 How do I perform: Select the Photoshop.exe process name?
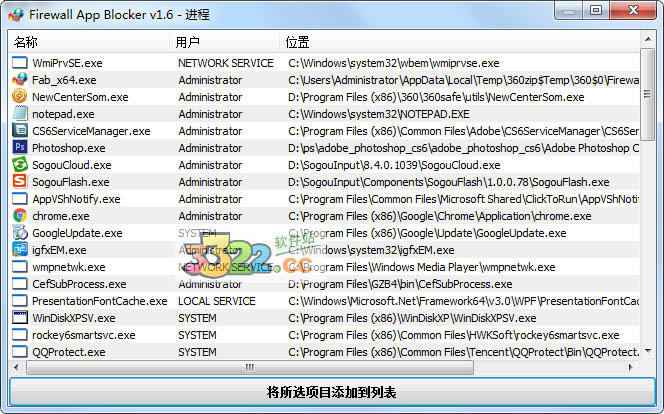coord(69,148)
